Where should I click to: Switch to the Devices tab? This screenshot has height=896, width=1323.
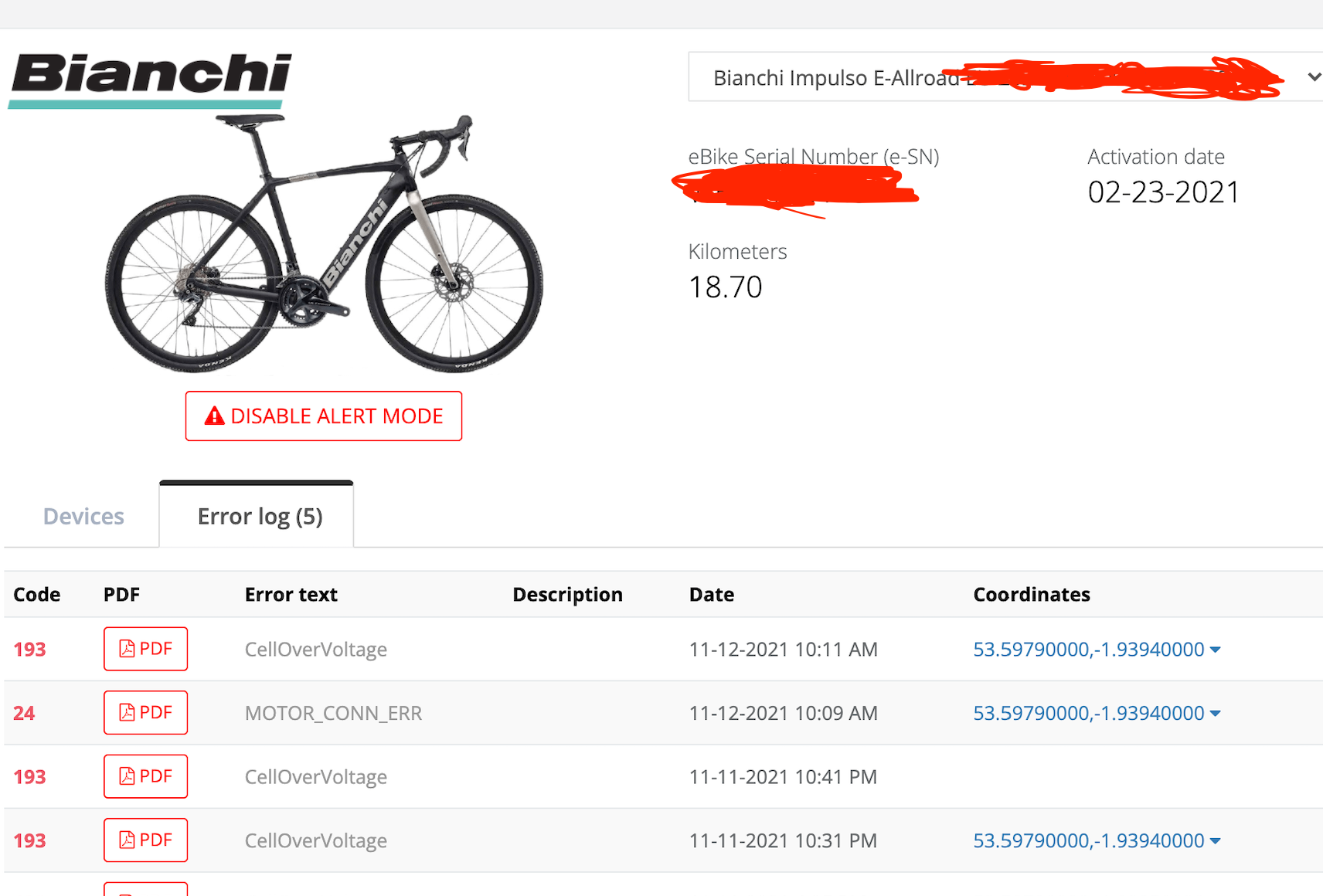(83, 516)
